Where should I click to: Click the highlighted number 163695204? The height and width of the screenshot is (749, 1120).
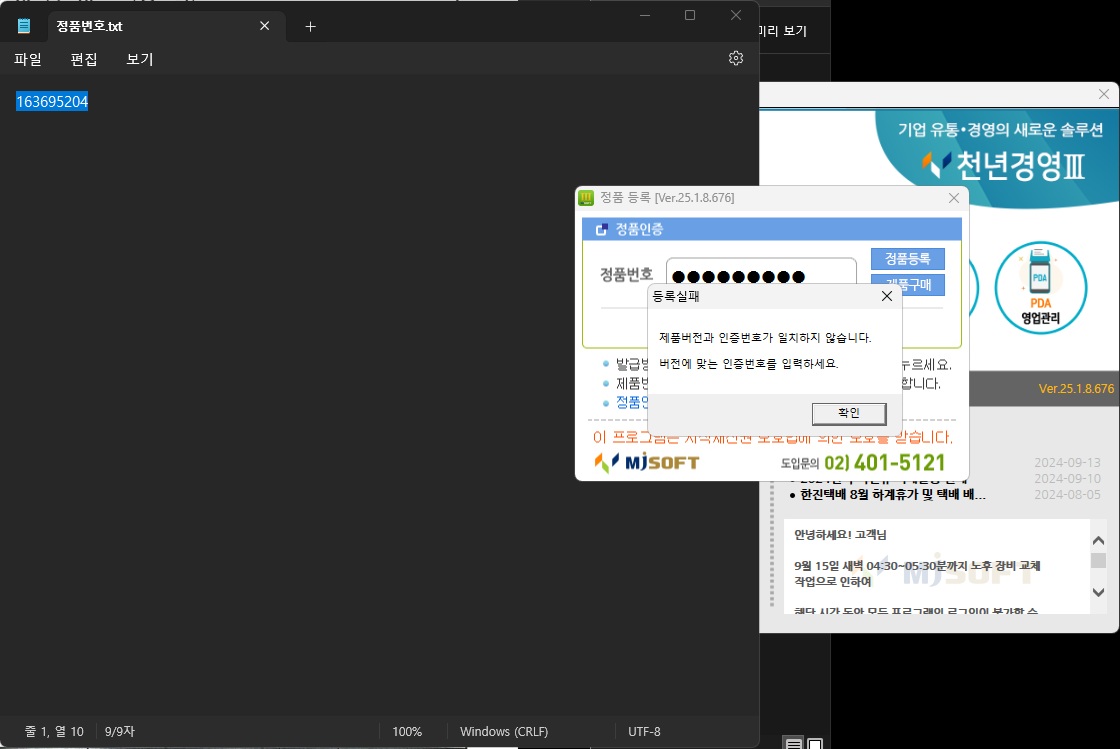point(52,101)
